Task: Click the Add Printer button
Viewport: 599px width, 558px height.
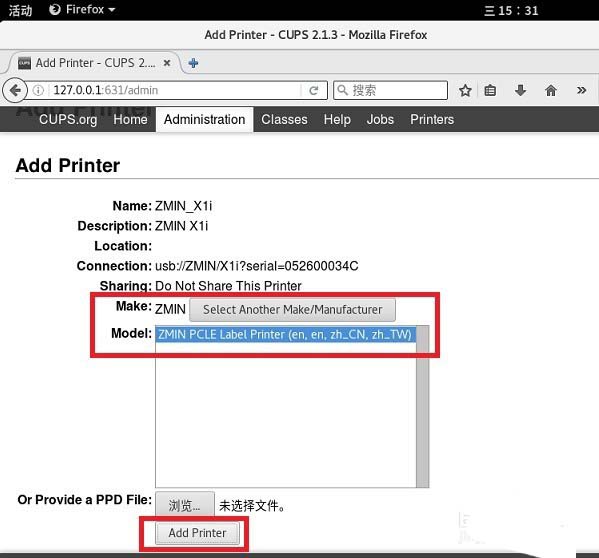Action: 198,533
